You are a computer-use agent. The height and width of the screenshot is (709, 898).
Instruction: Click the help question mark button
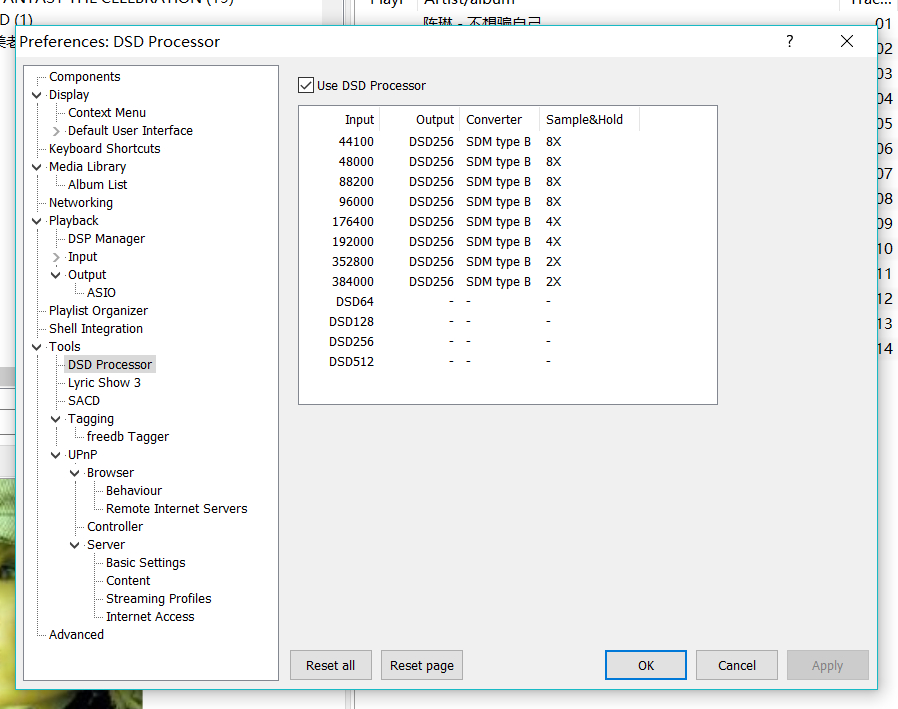point(790,41)
